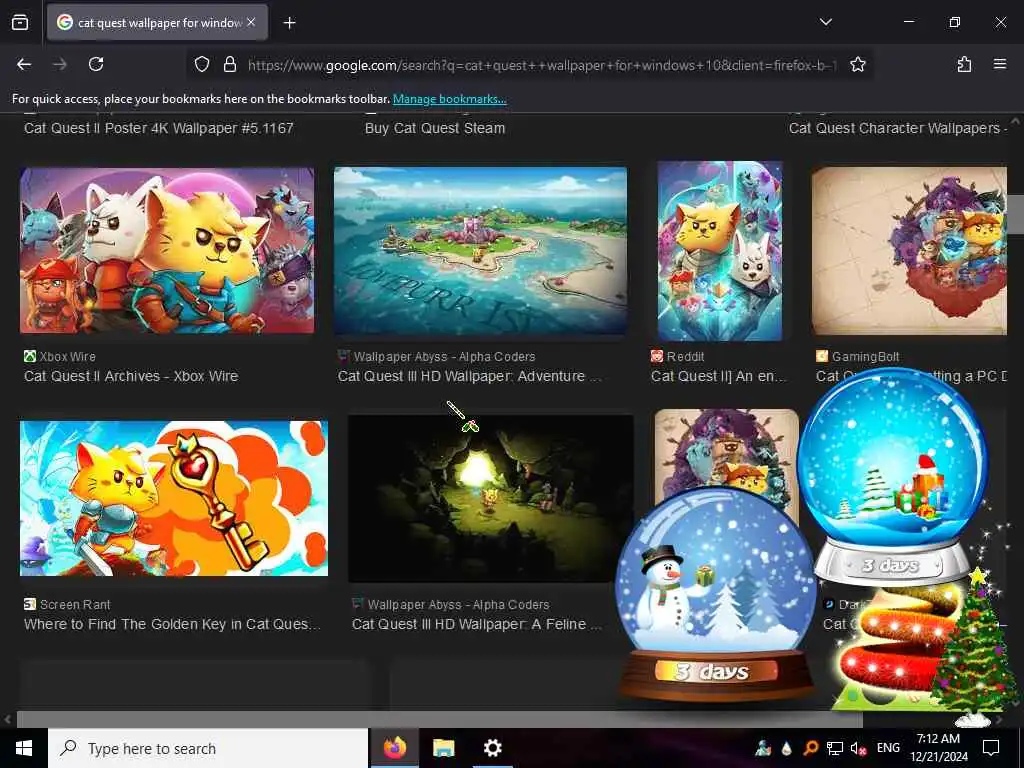The width and height of the screenshot is (1024, 768).
Task: Open the Firefox application hamburger menu
Action: click(x=999, y=64)
